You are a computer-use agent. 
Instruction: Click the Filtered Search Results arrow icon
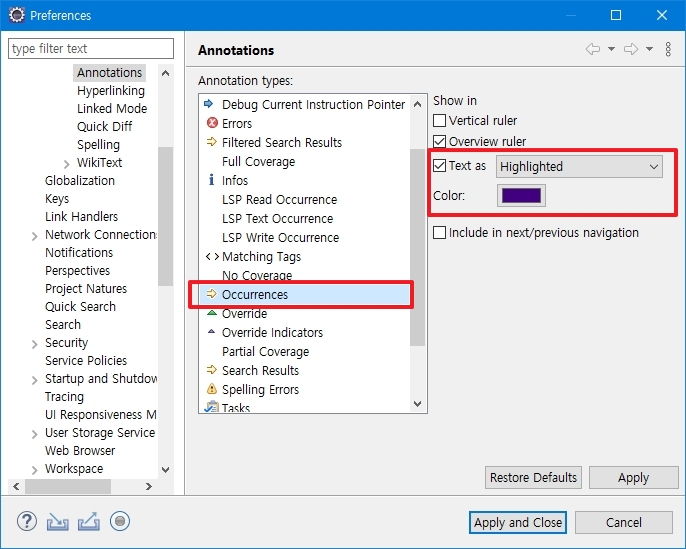click(x=212, y=142)
